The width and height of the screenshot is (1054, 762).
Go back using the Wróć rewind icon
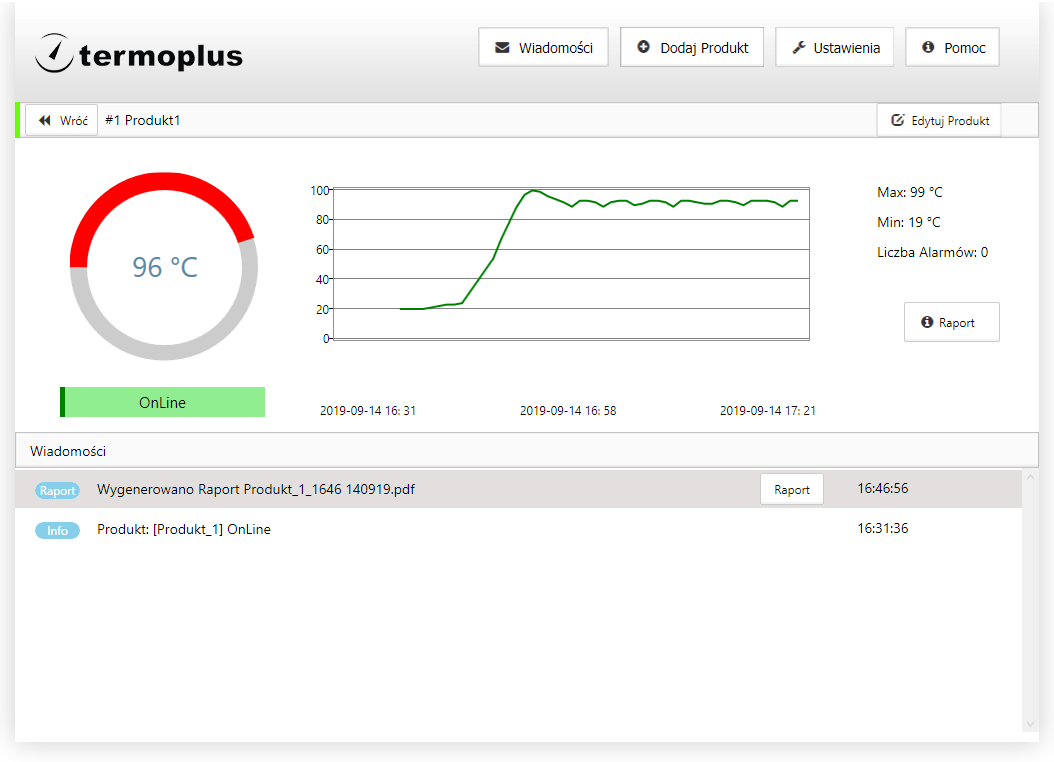45,120
